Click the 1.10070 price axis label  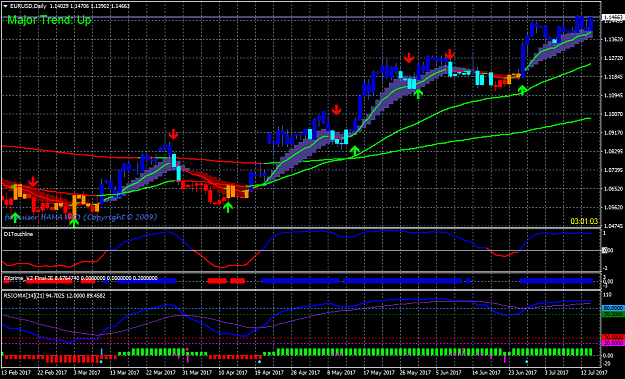[613, 114]
